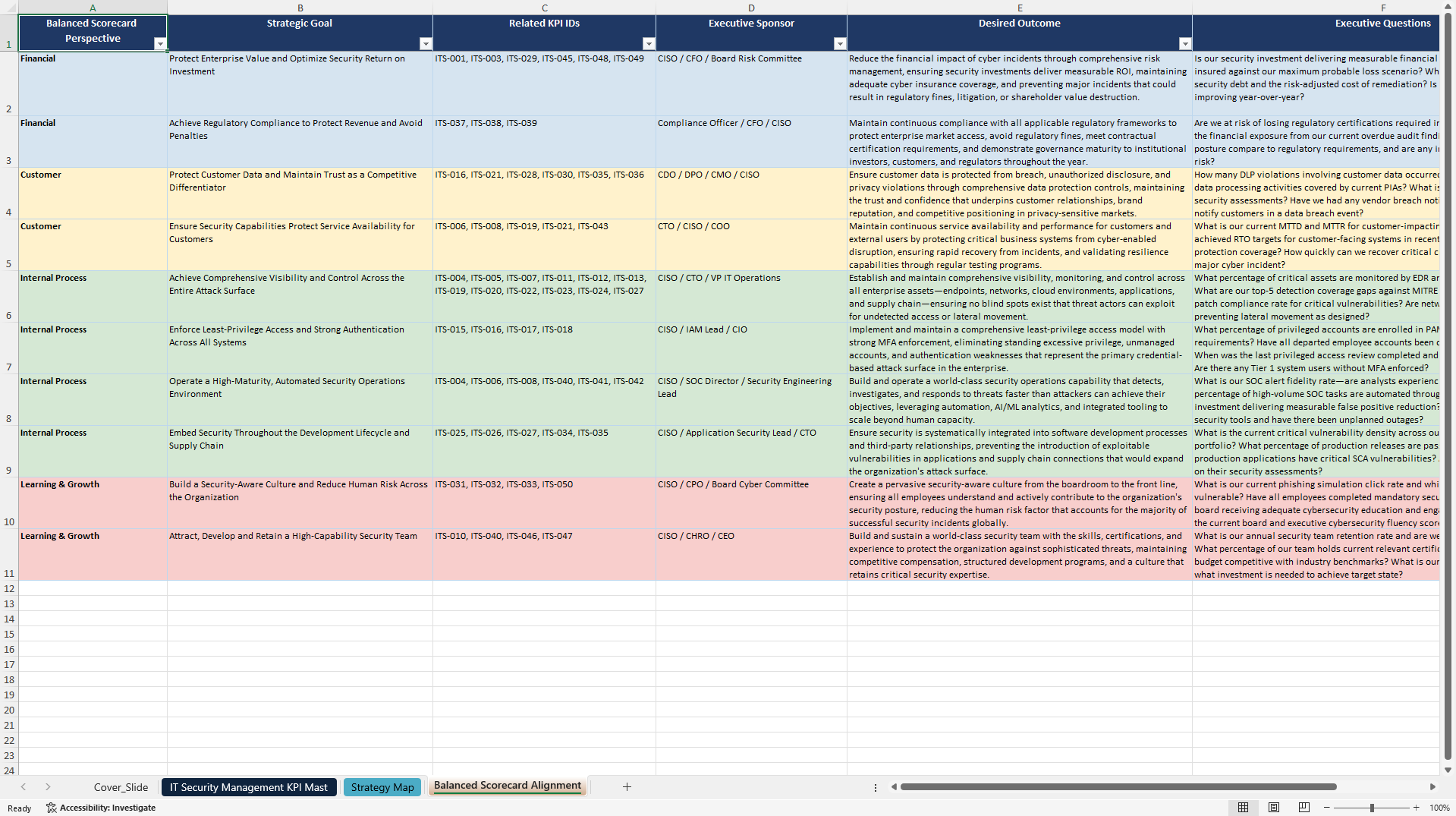Open filter dropdown for Strategic Goal column
Image resolution: width=1456 pixels, height=816 pixels.
click(426, 44)
